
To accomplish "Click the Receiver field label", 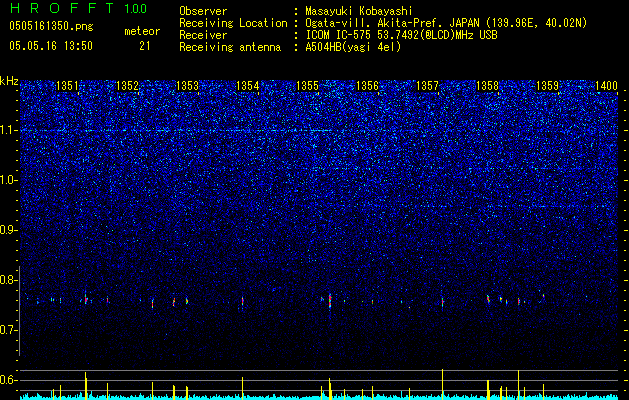I will click(x=203, y=35).
